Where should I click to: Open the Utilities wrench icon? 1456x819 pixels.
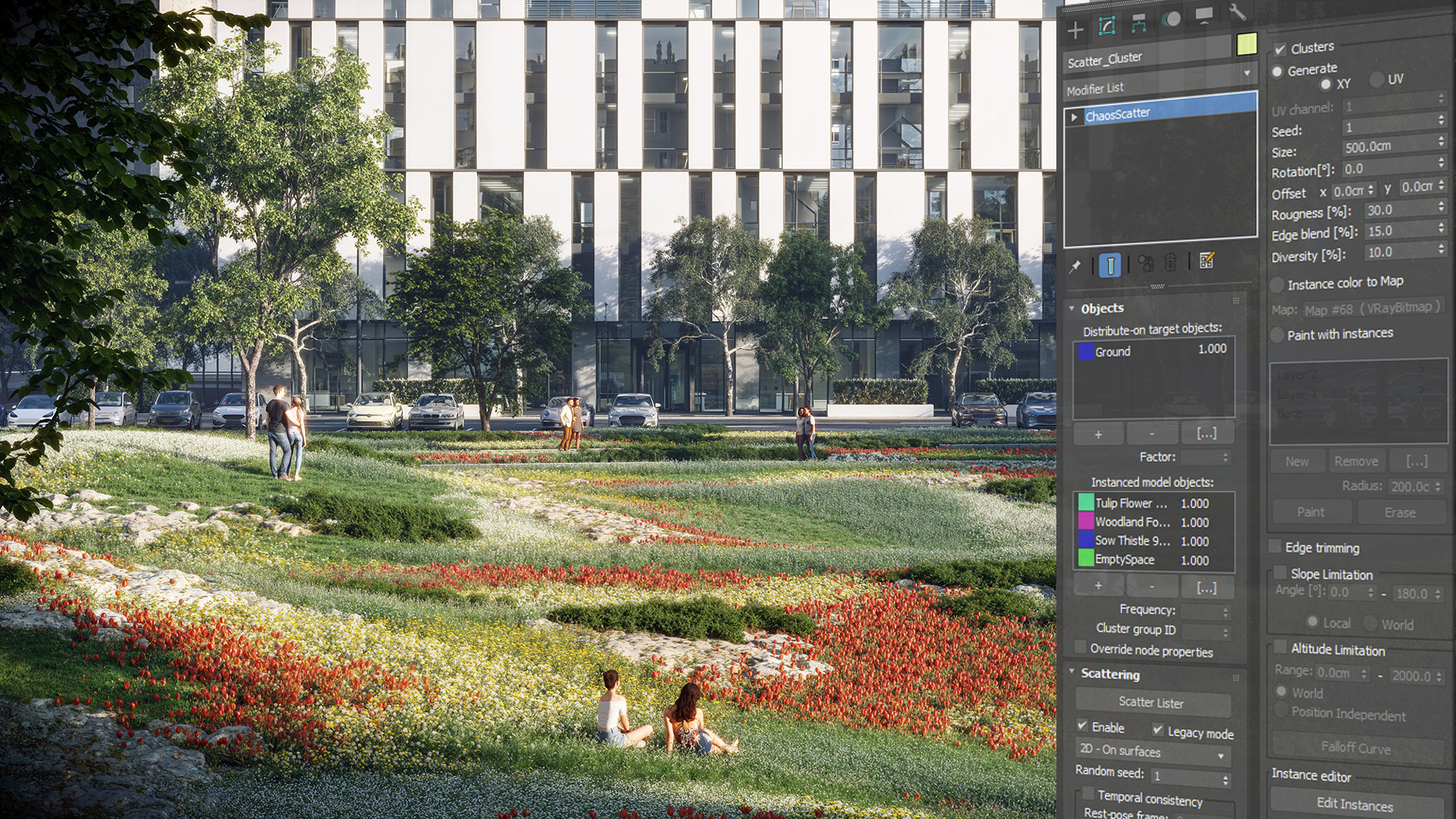[1236, 11]
